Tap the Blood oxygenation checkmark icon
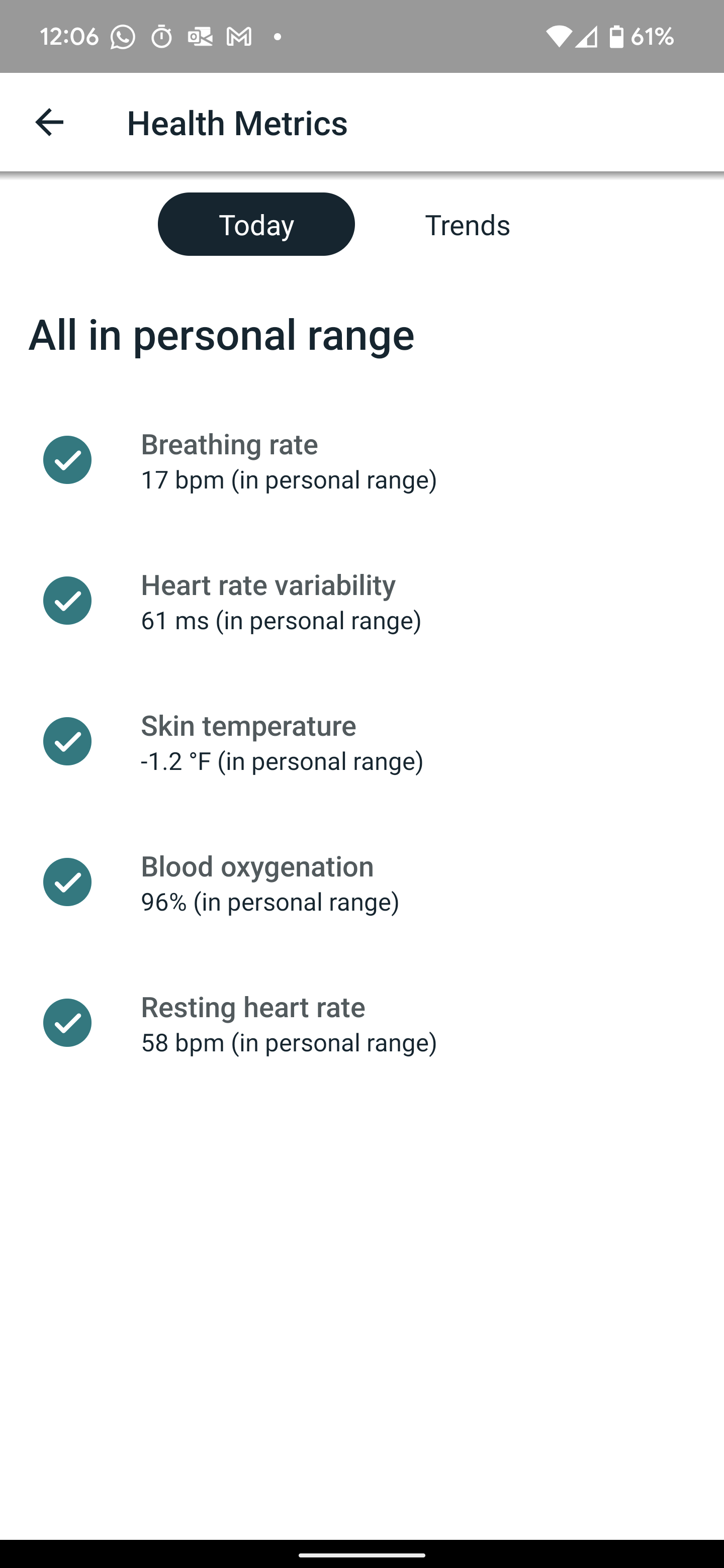 coord(67,881)
